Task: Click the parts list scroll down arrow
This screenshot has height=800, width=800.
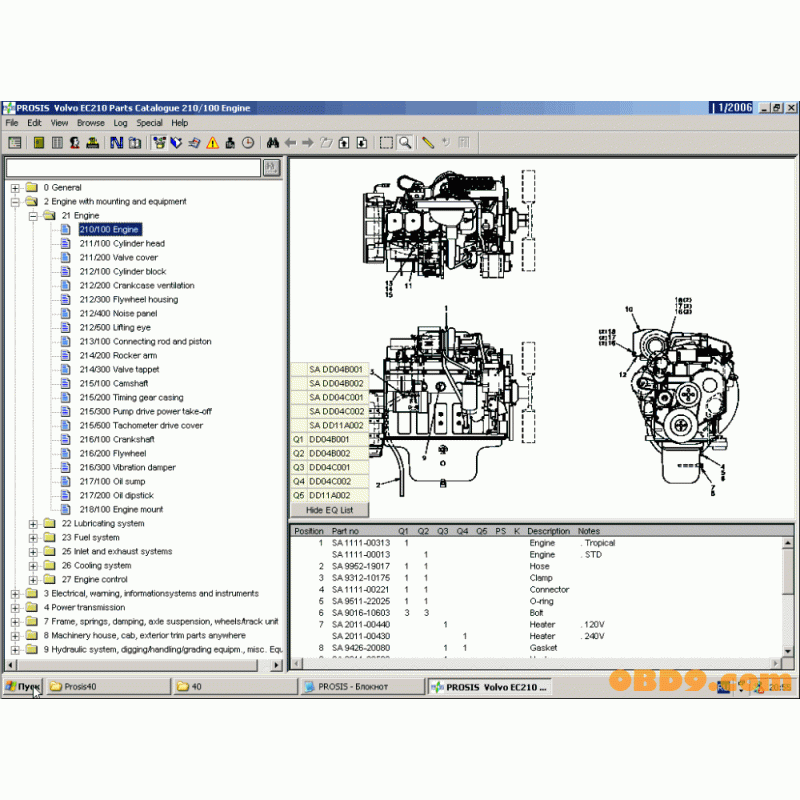Action: tap(788, 652)
